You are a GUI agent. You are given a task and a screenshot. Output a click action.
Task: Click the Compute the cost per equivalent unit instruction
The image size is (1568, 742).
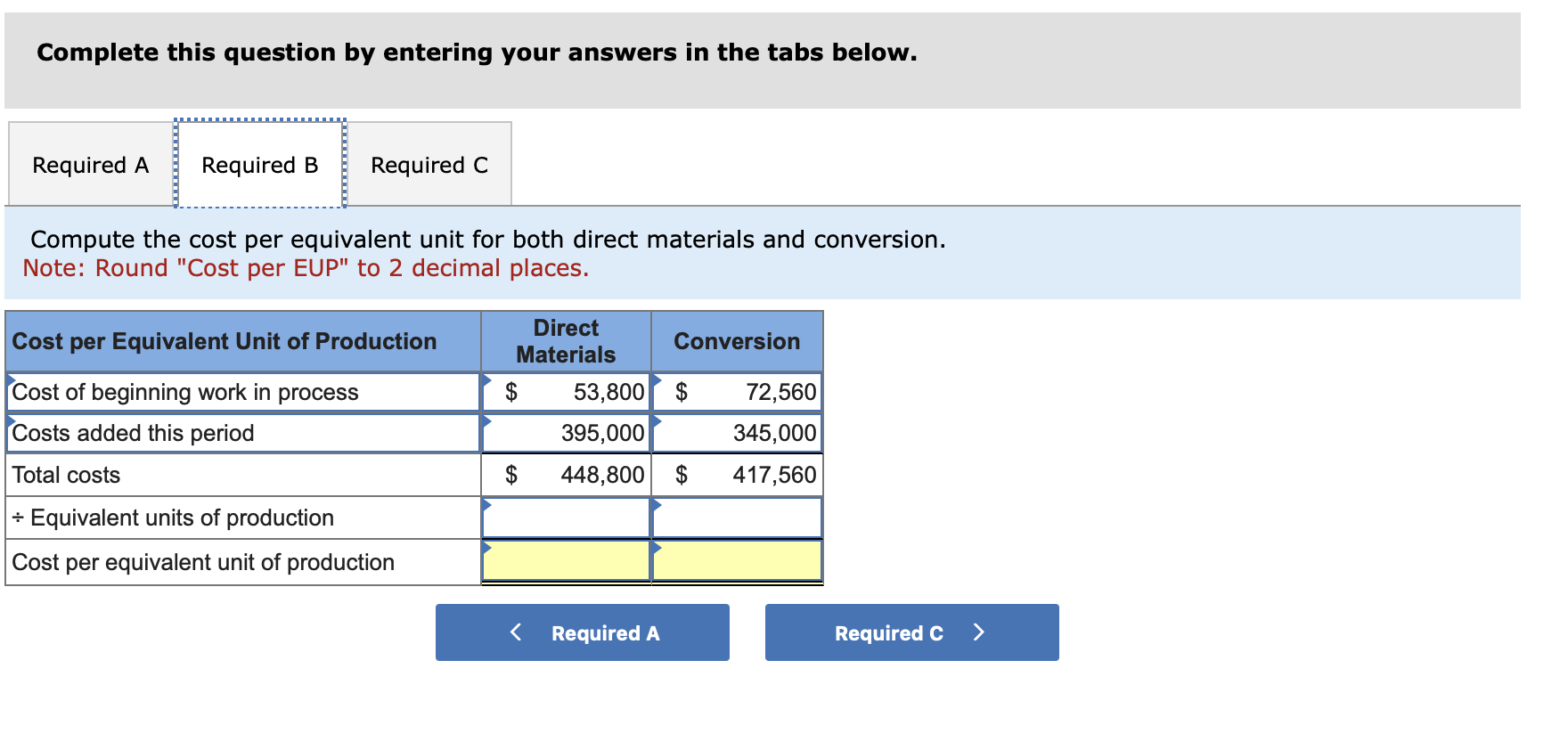point(488,240)
